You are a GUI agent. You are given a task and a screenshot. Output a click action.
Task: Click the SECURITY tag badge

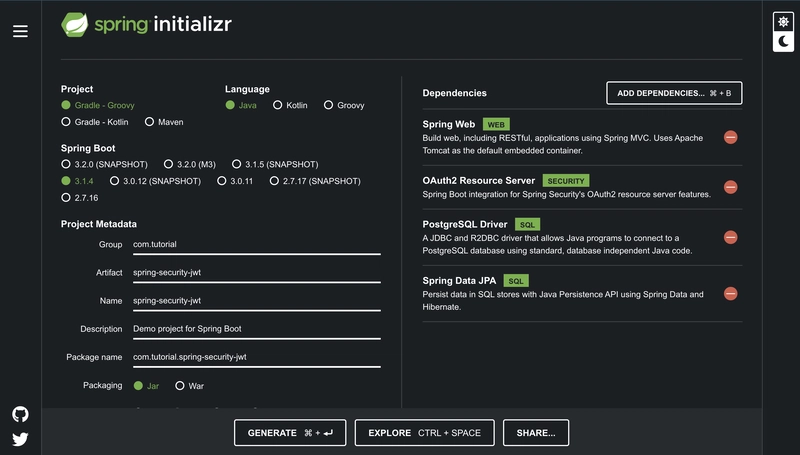coord(566,181)
